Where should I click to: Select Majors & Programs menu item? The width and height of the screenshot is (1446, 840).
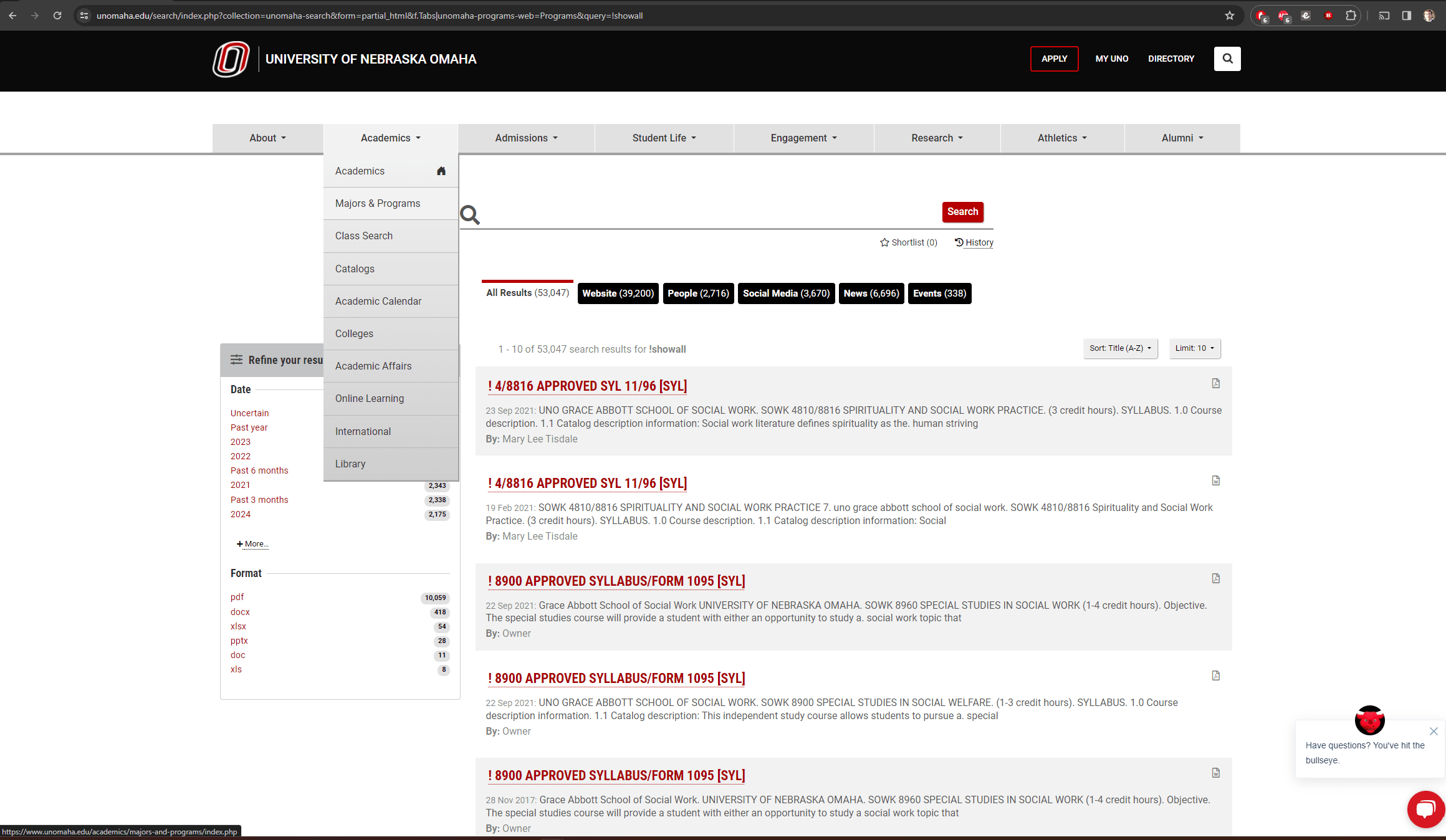(378, 203)
